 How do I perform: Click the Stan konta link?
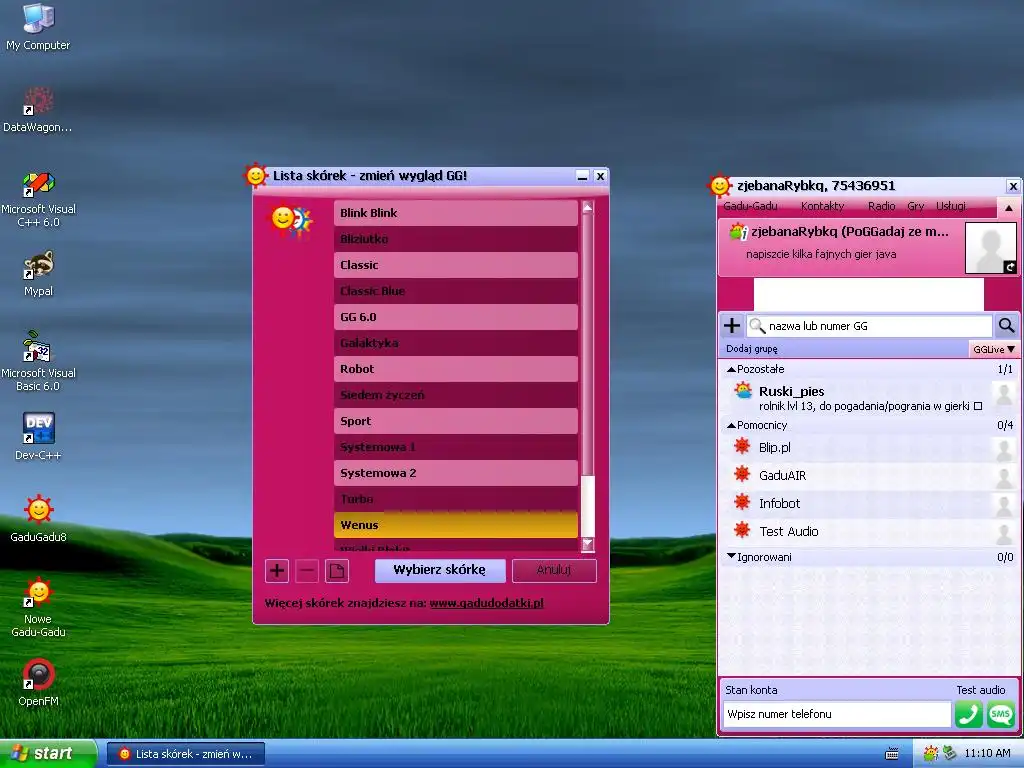751,690
